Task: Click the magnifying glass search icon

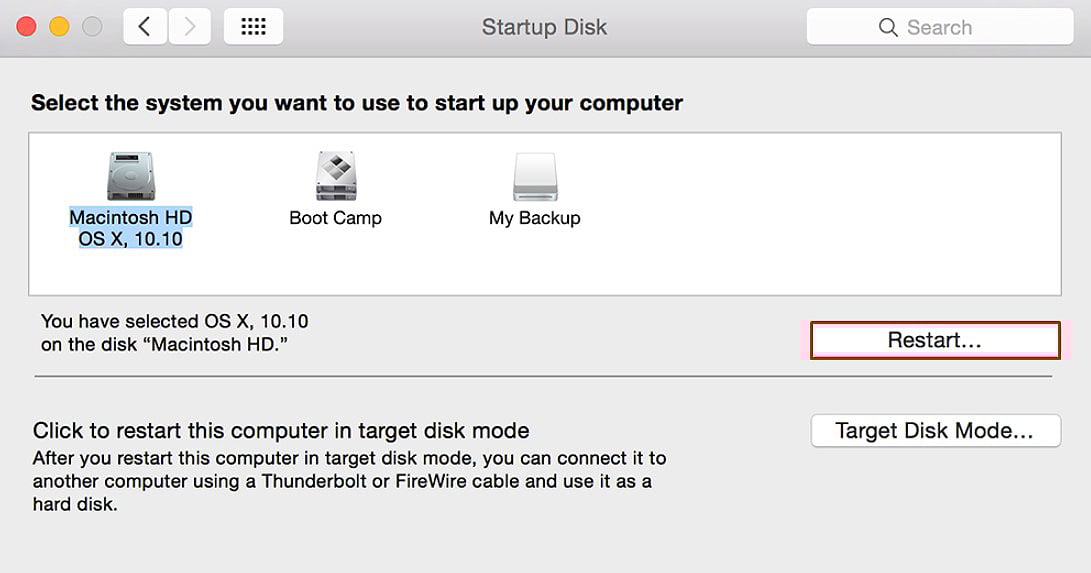Action: point(887,28)
